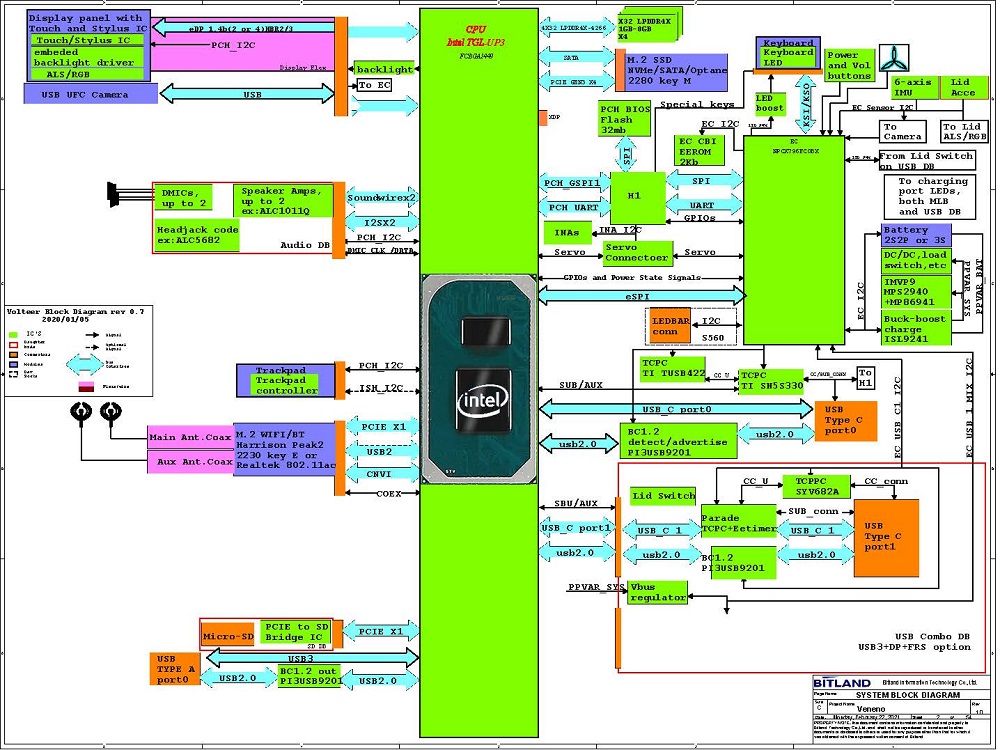
Task: Select the USB UFC Camera block
Action: pyautogui.click(x=90, y=94)
